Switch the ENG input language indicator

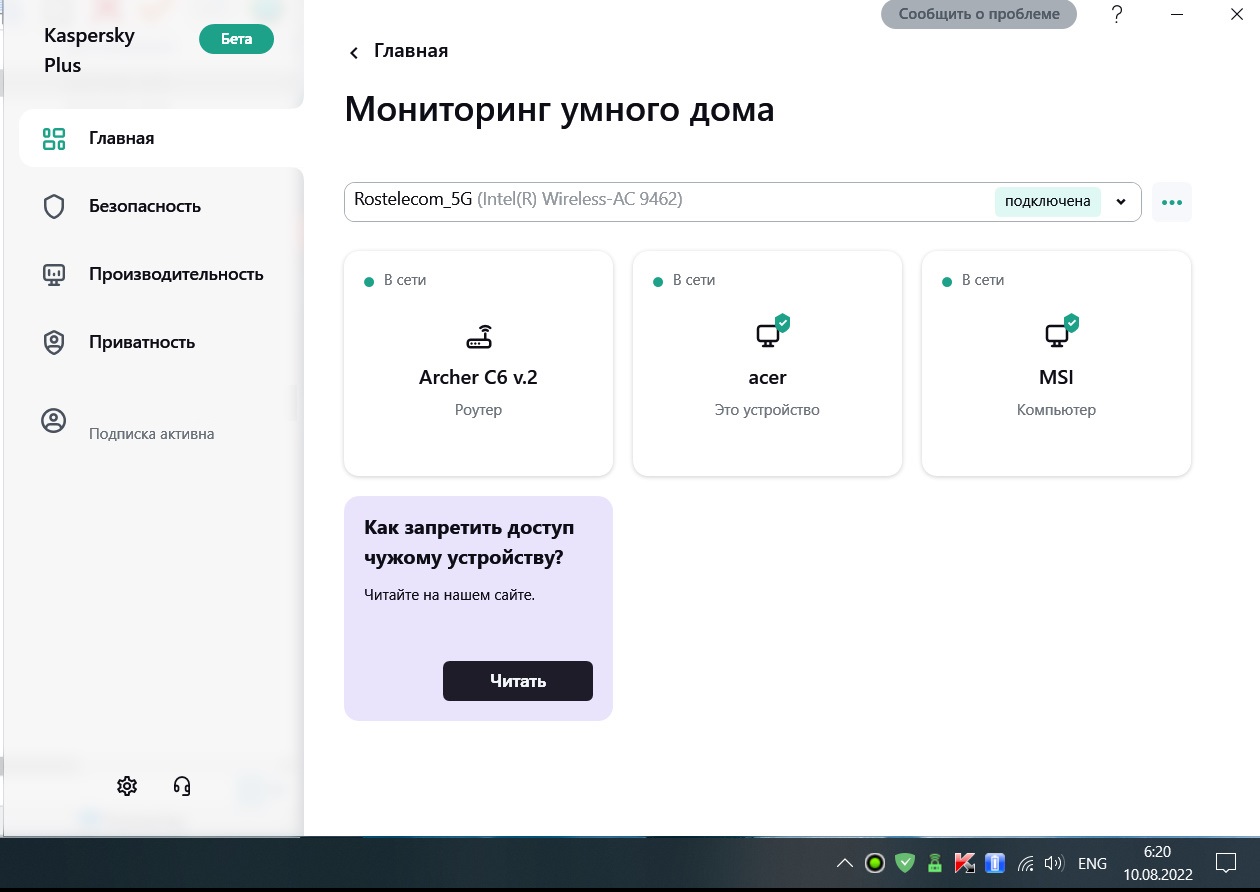pos(1093,863)
